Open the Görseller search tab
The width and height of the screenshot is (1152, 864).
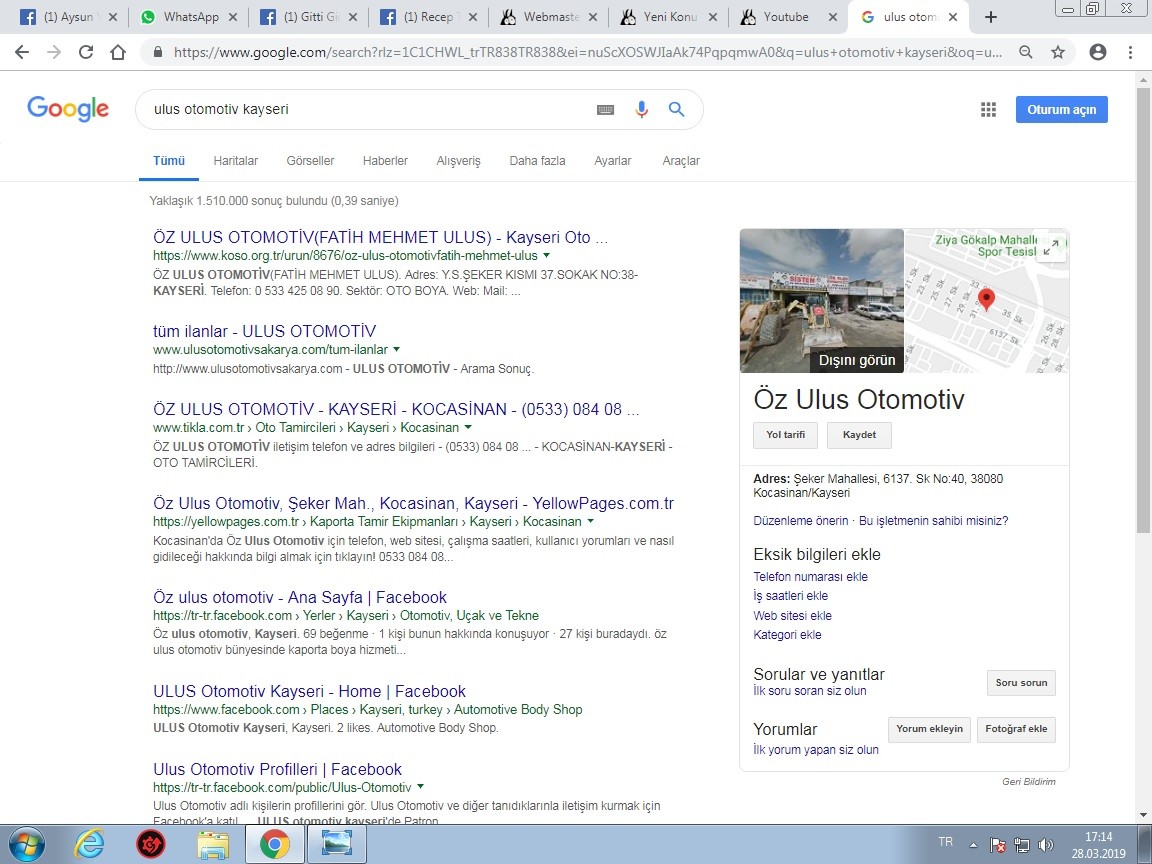310,161
